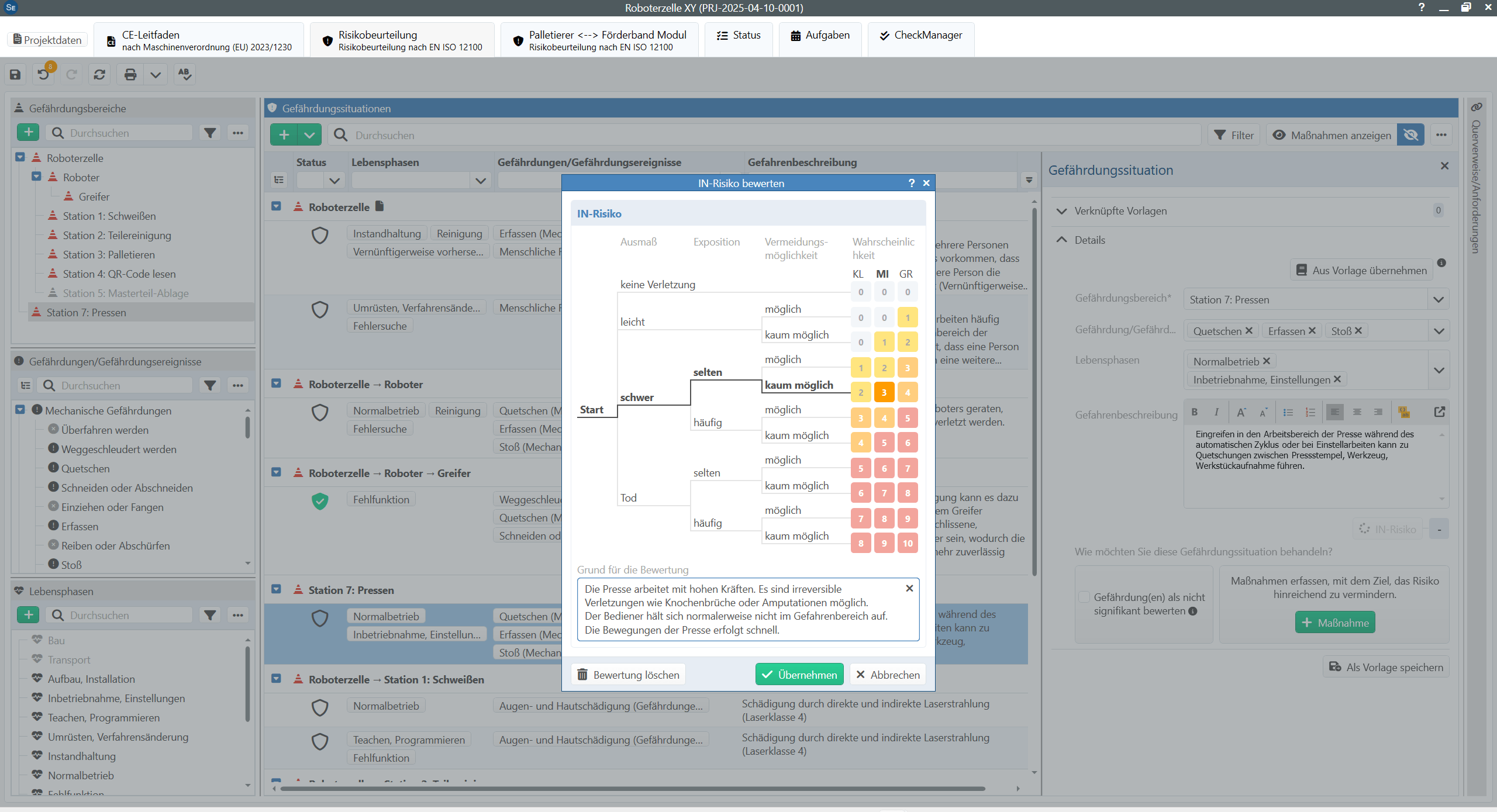Open the CheckManager tab
The width and height of the screenshot is (1497, 812).
tap(921, 35)
